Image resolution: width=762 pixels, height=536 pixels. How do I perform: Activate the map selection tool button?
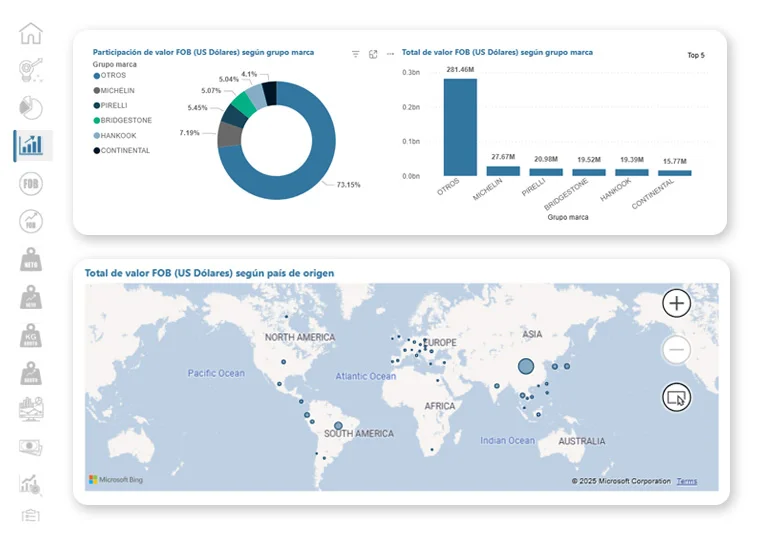(676, 397)
